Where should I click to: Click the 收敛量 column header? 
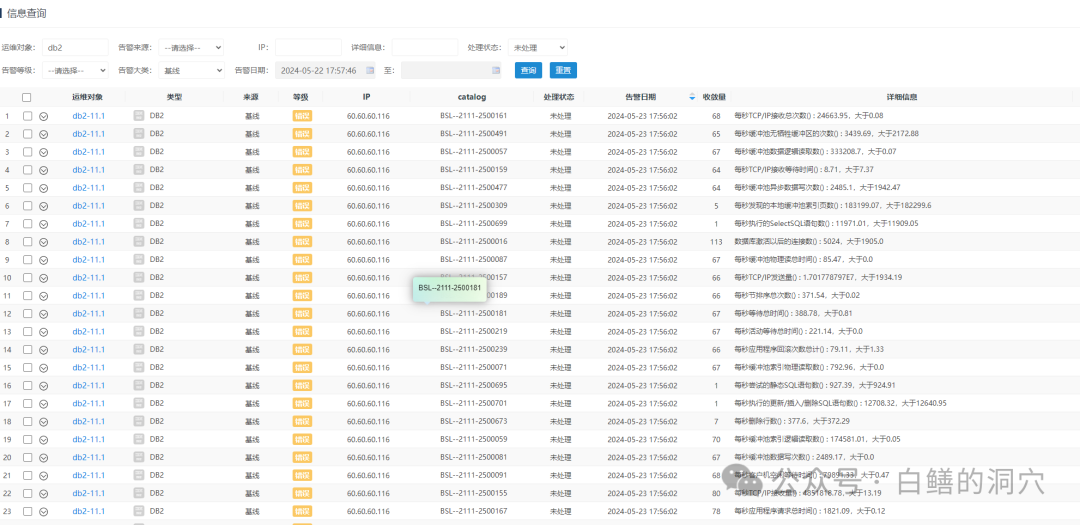pyautogui.click(x=714, y=97)
